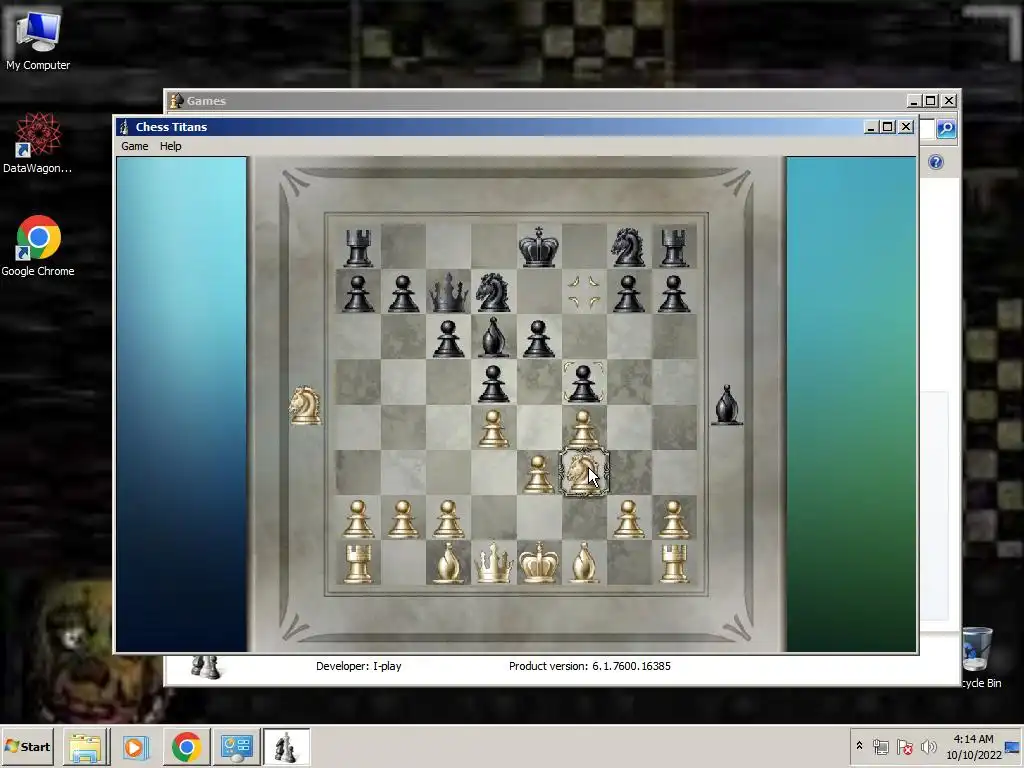This screenshot has height=768, width=1024.
Task: Select the white pawn on e3
Action: (x=538, y=473)
